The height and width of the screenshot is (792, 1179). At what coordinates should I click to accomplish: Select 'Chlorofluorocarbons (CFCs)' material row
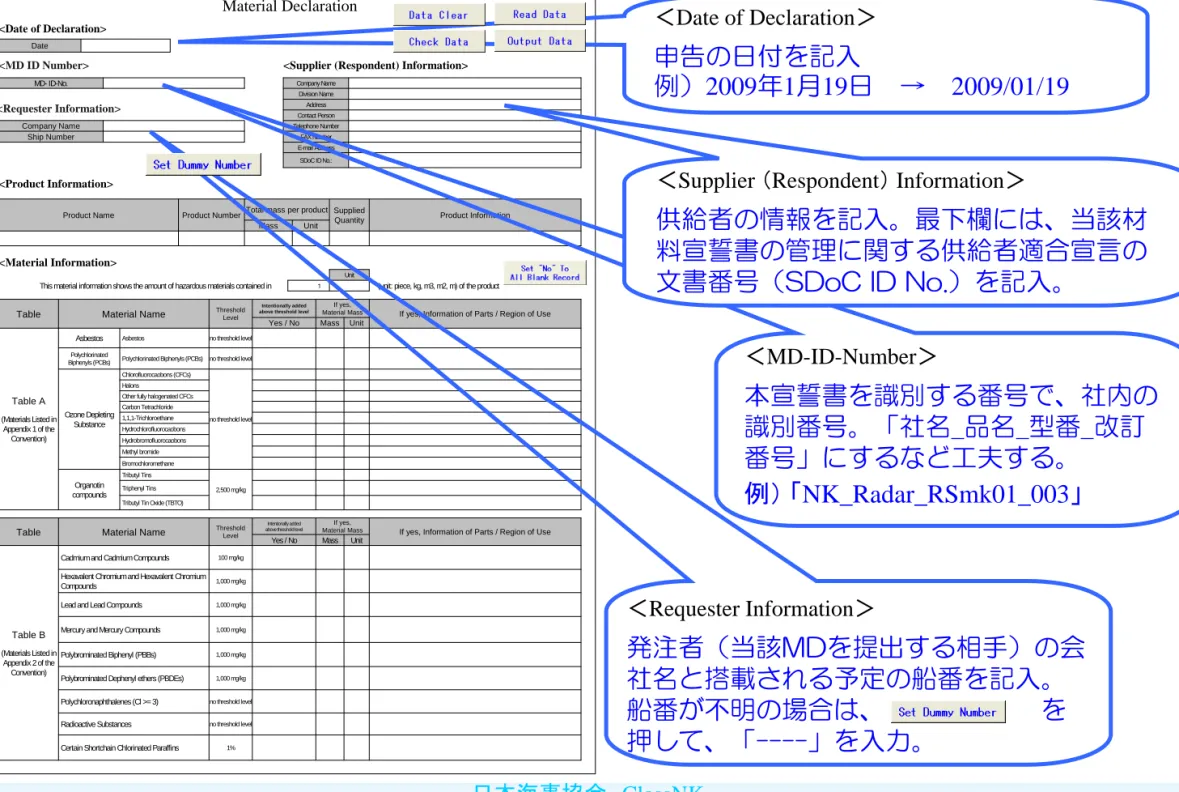(x=165, y=375)
